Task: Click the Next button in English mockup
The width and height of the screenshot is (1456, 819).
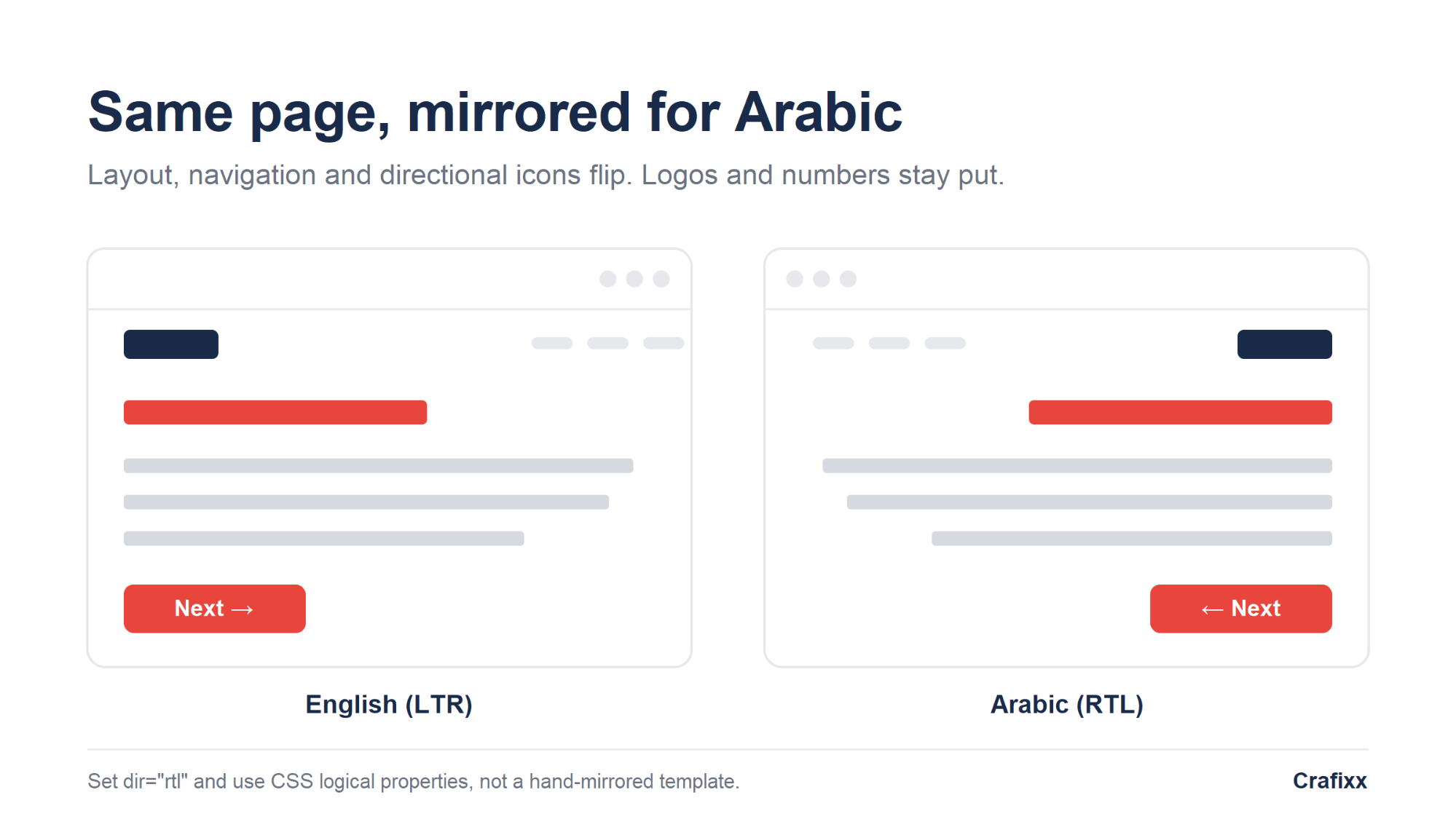Action: tap(215, 609)
